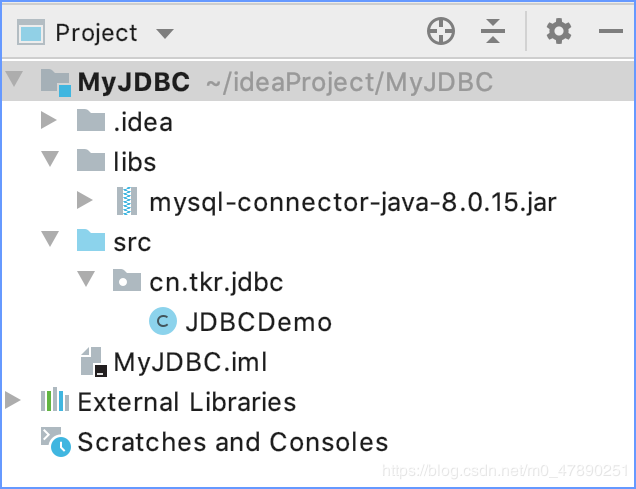Expand the .idea folder

(49, 122)
